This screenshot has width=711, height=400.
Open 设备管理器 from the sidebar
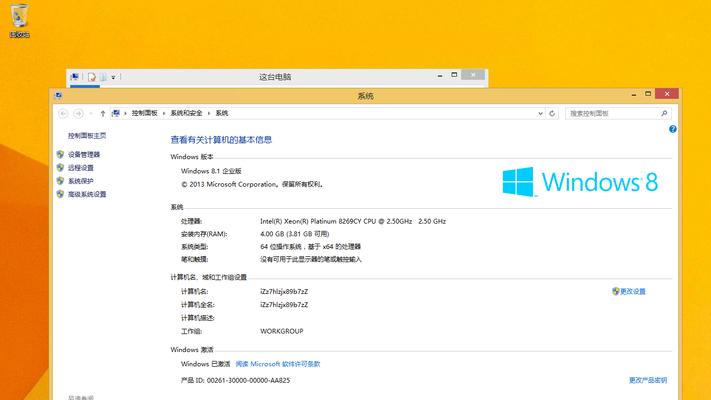pos(84,155)
